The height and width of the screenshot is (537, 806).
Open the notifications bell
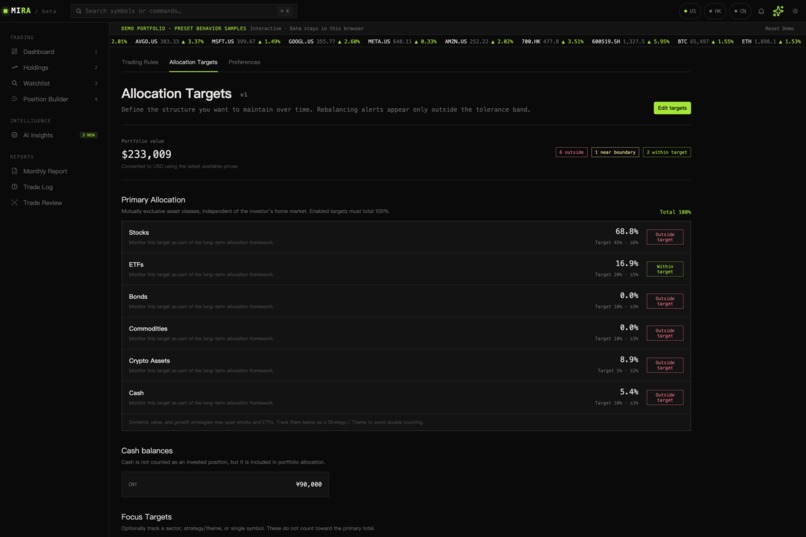761,11
